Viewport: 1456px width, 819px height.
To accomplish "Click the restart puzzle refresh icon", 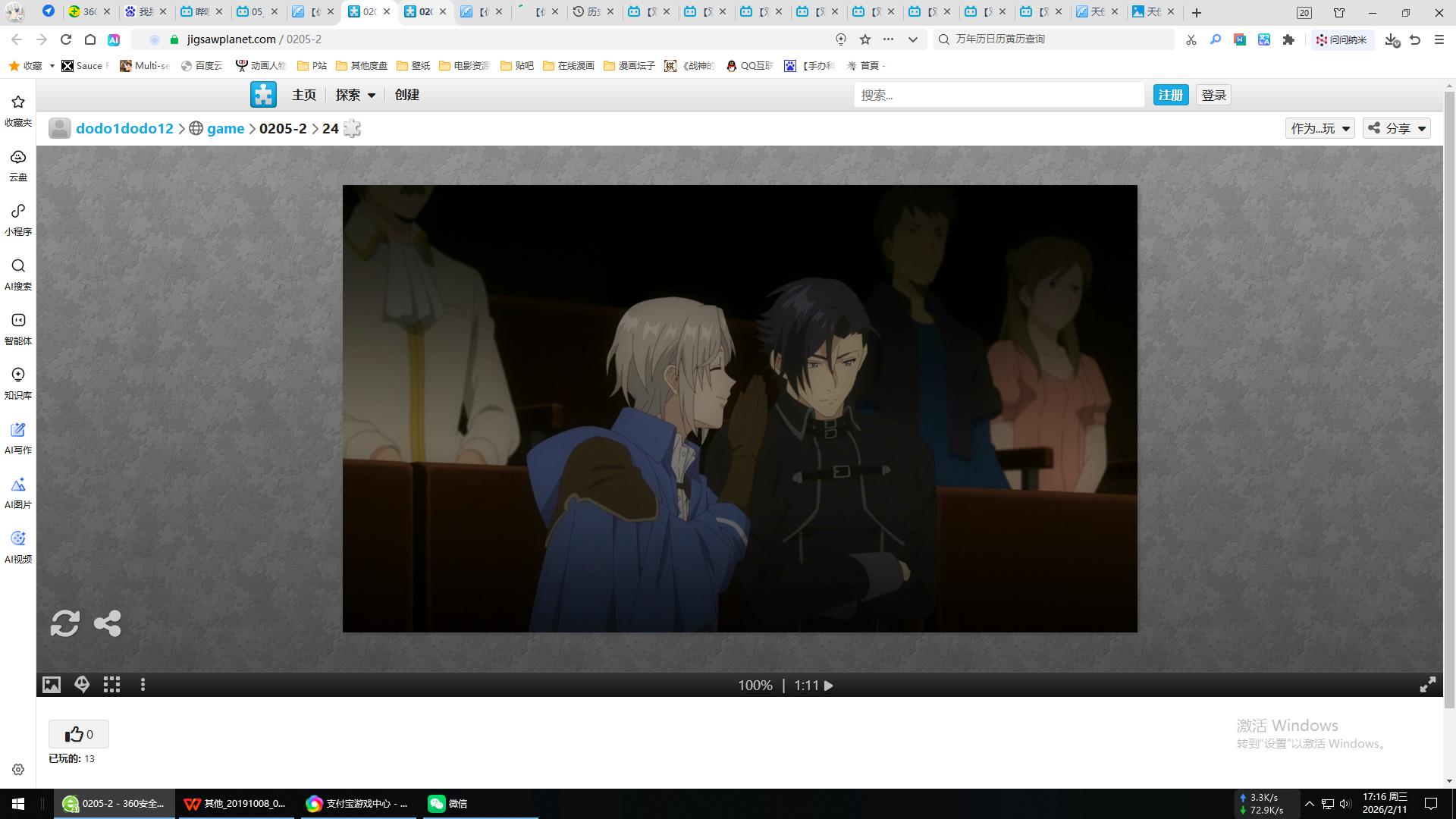I will coord(64,623).
